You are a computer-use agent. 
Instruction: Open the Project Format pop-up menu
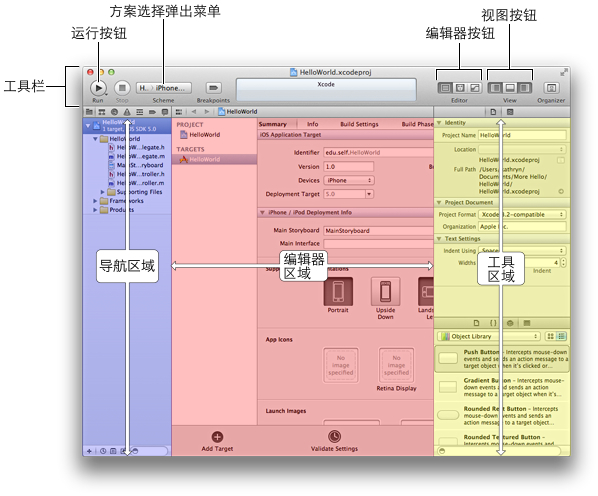click(x=522, y=215)
